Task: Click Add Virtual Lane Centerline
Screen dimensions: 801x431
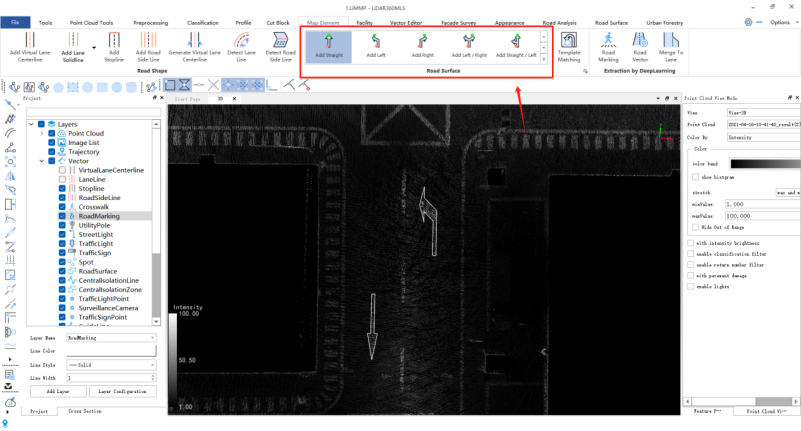Action: [x=30, y=47]
